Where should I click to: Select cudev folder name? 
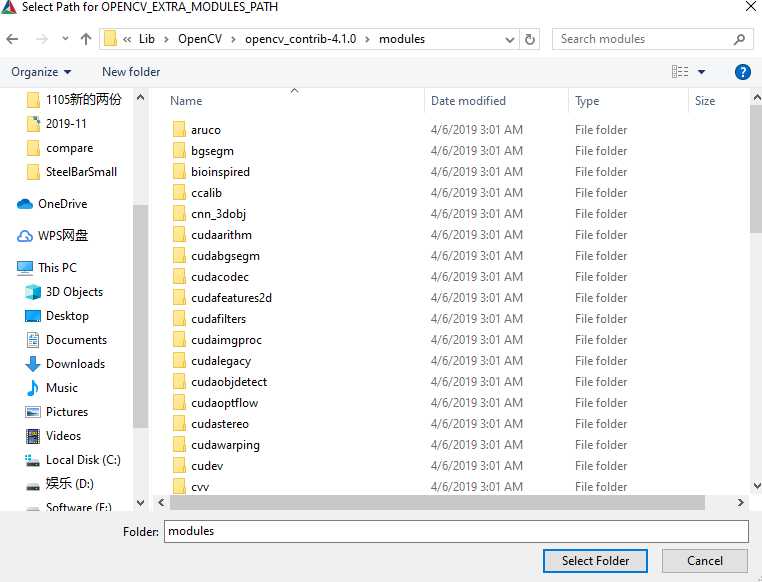pos(207,465)
